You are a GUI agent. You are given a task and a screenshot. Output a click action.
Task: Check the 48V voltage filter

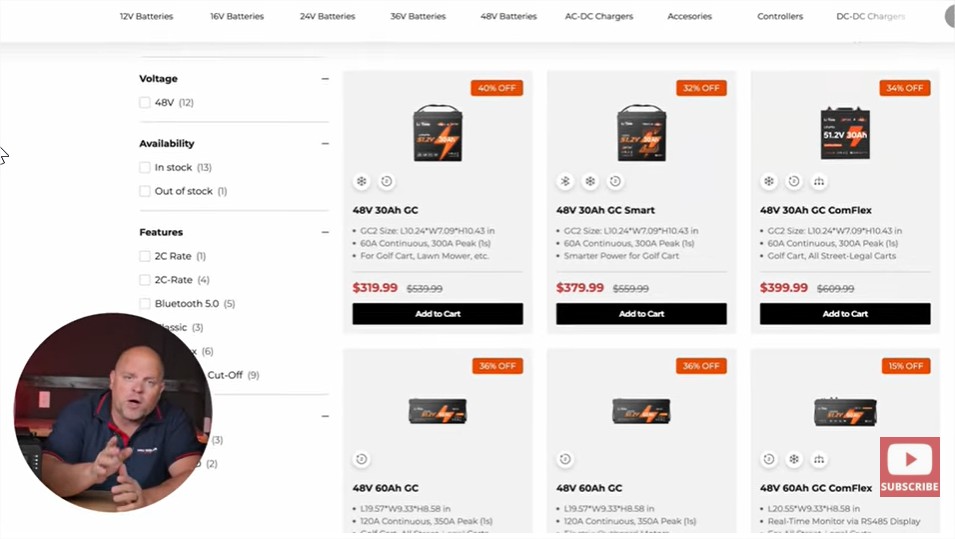145,103
